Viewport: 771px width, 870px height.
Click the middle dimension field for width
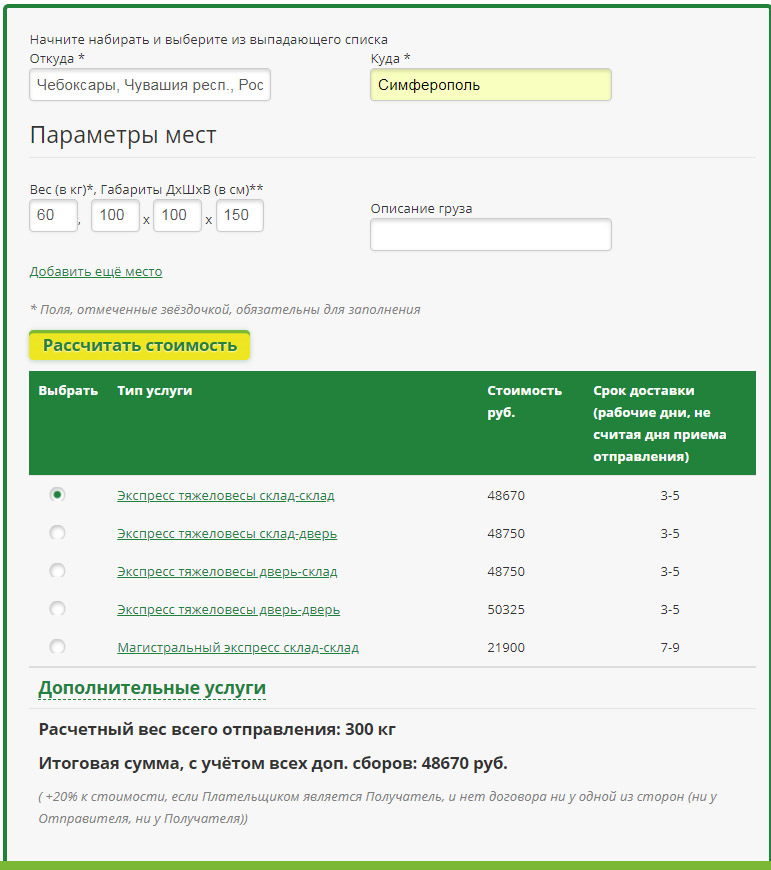[177, 216]
